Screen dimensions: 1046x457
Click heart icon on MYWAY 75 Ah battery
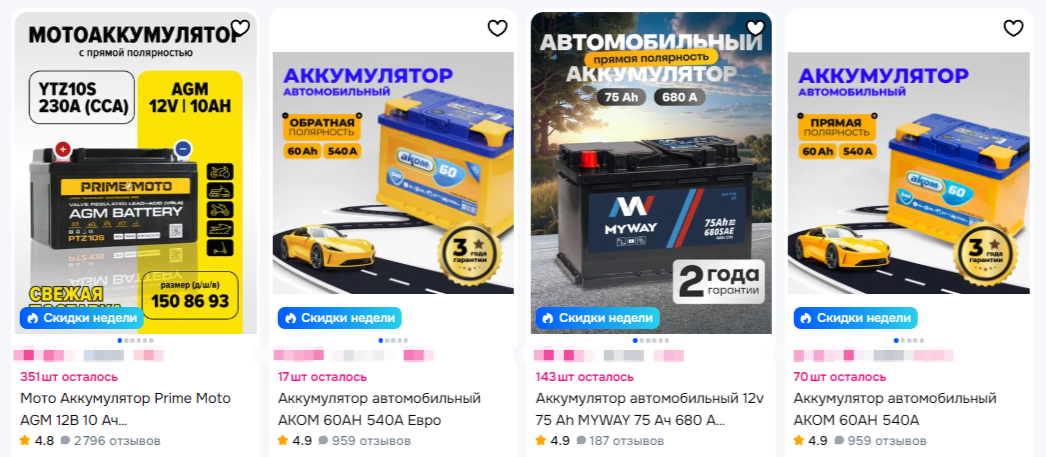click(755, 28)
